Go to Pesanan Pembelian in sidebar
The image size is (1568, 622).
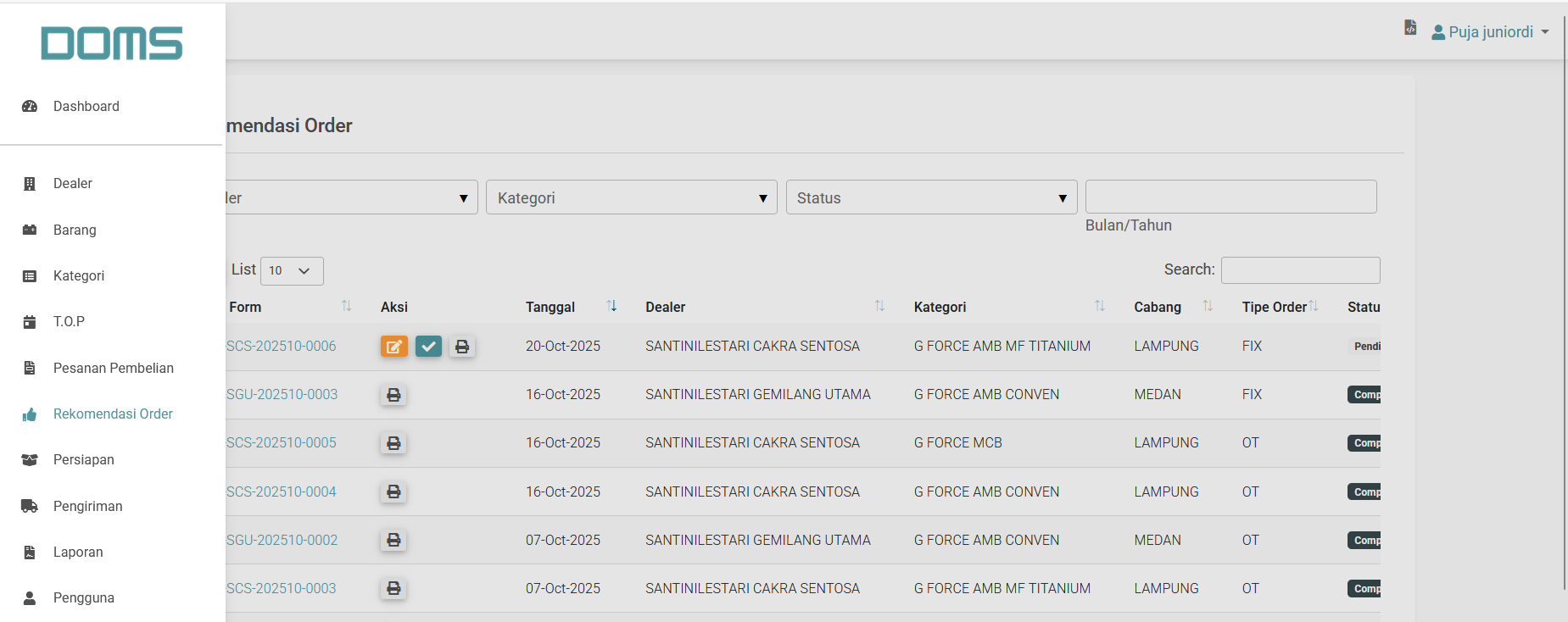113,368
